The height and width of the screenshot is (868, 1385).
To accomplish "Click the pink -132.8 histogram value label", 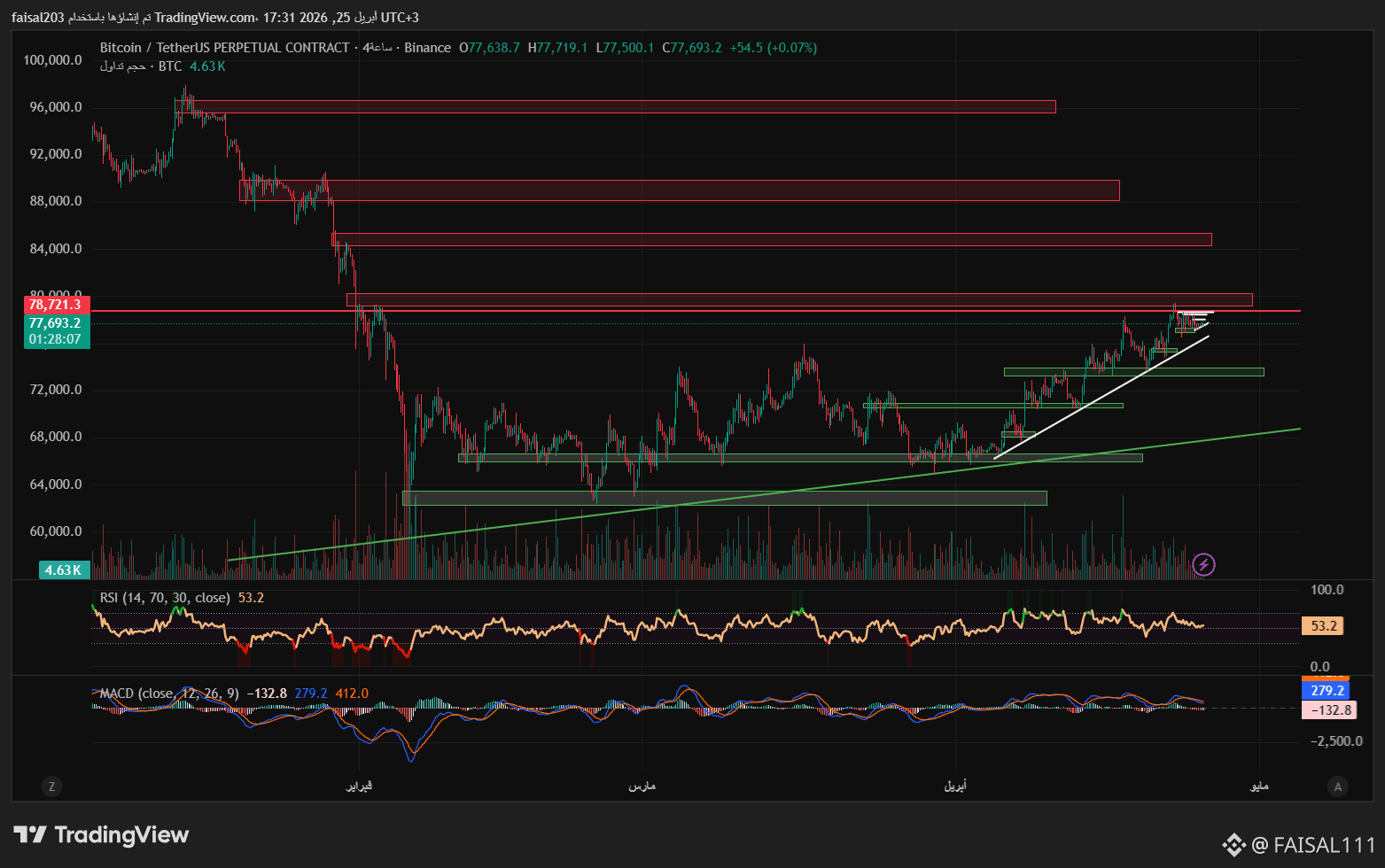I will pos(1329,709).
